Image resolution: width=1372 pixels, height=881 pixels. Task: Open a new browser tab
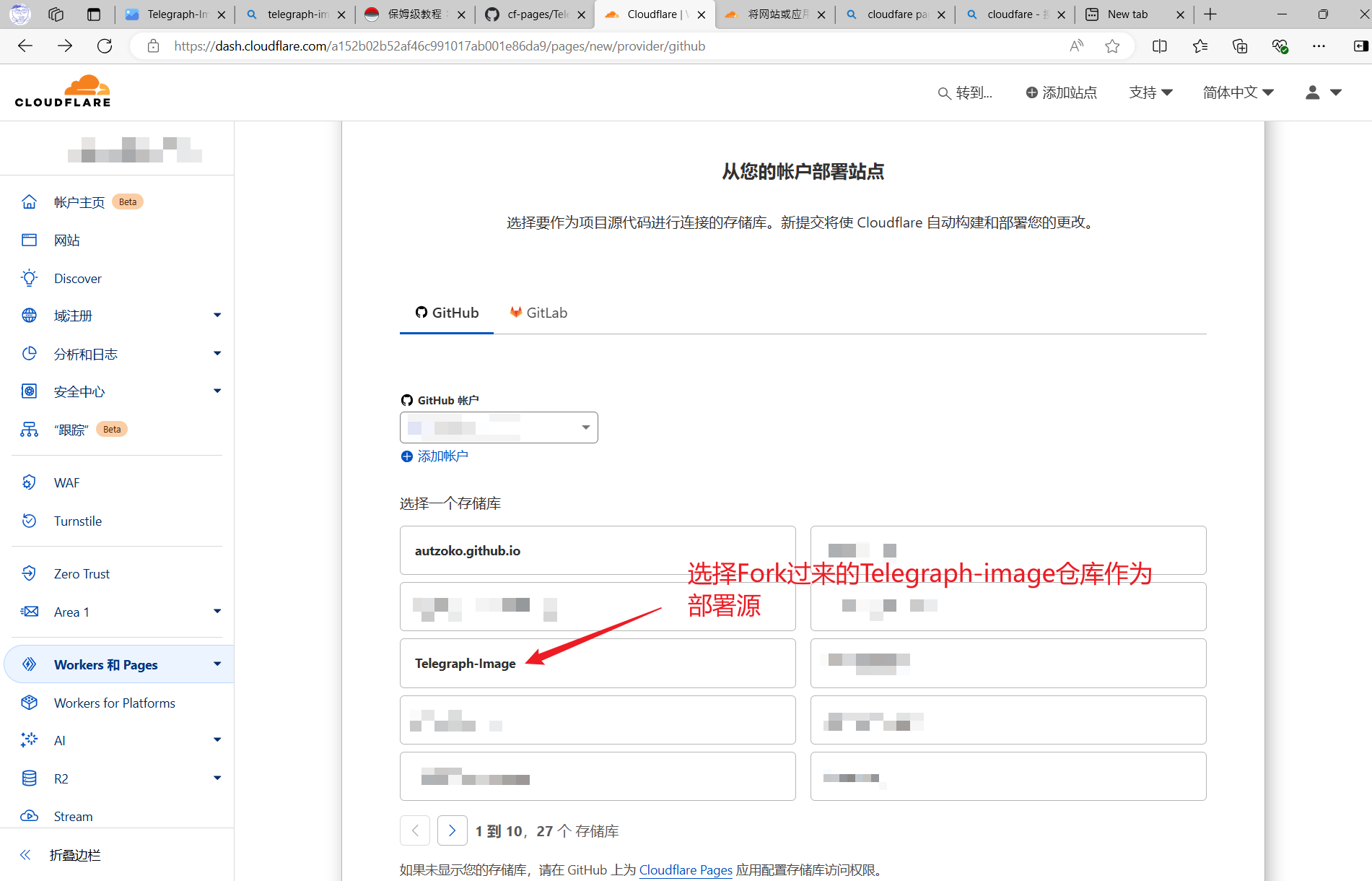click(x=1210, y=14)
